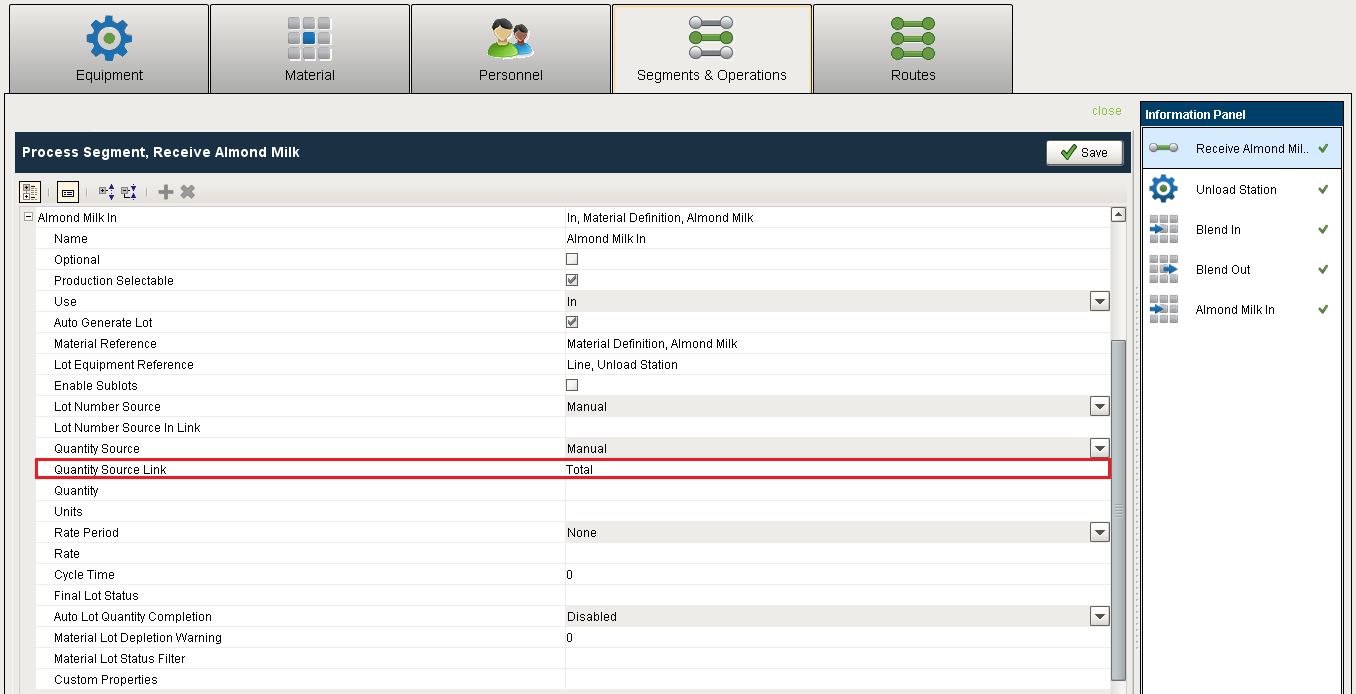
Task: Click the Final Lot Status value field
Action: pos(837,596)
